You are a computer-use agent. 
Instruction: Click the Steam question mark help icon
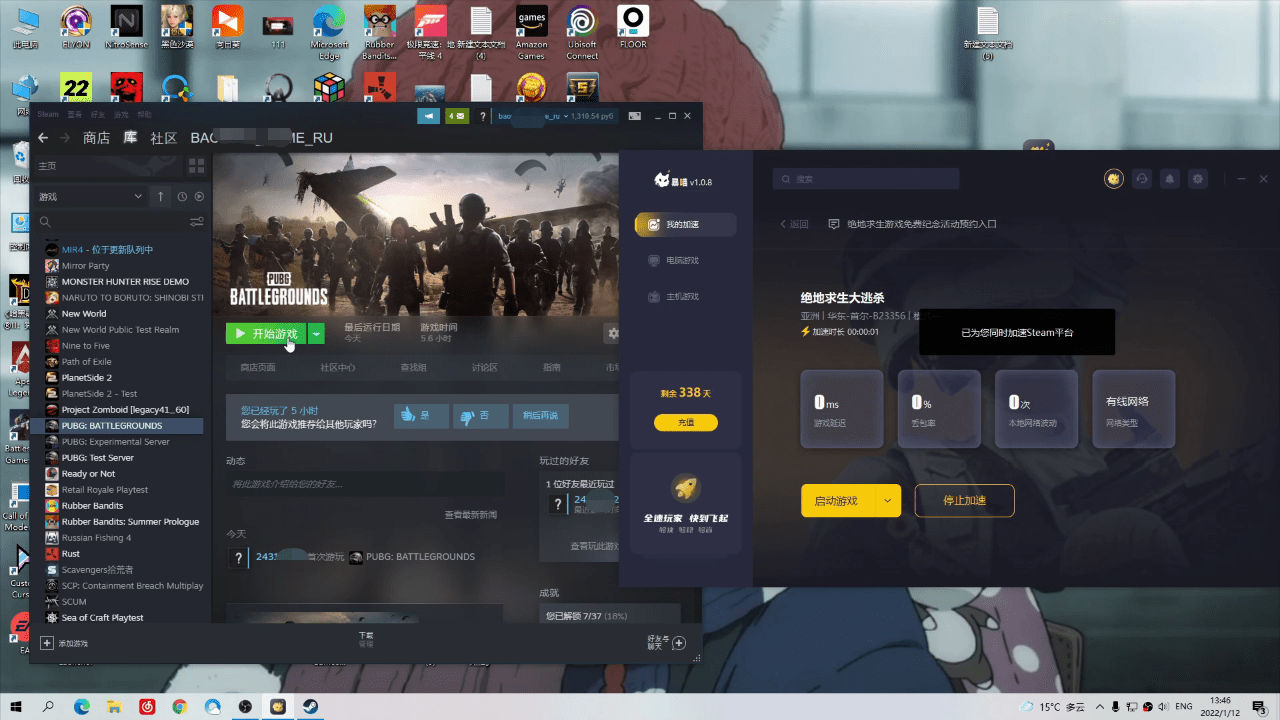[x=483, y=116]
